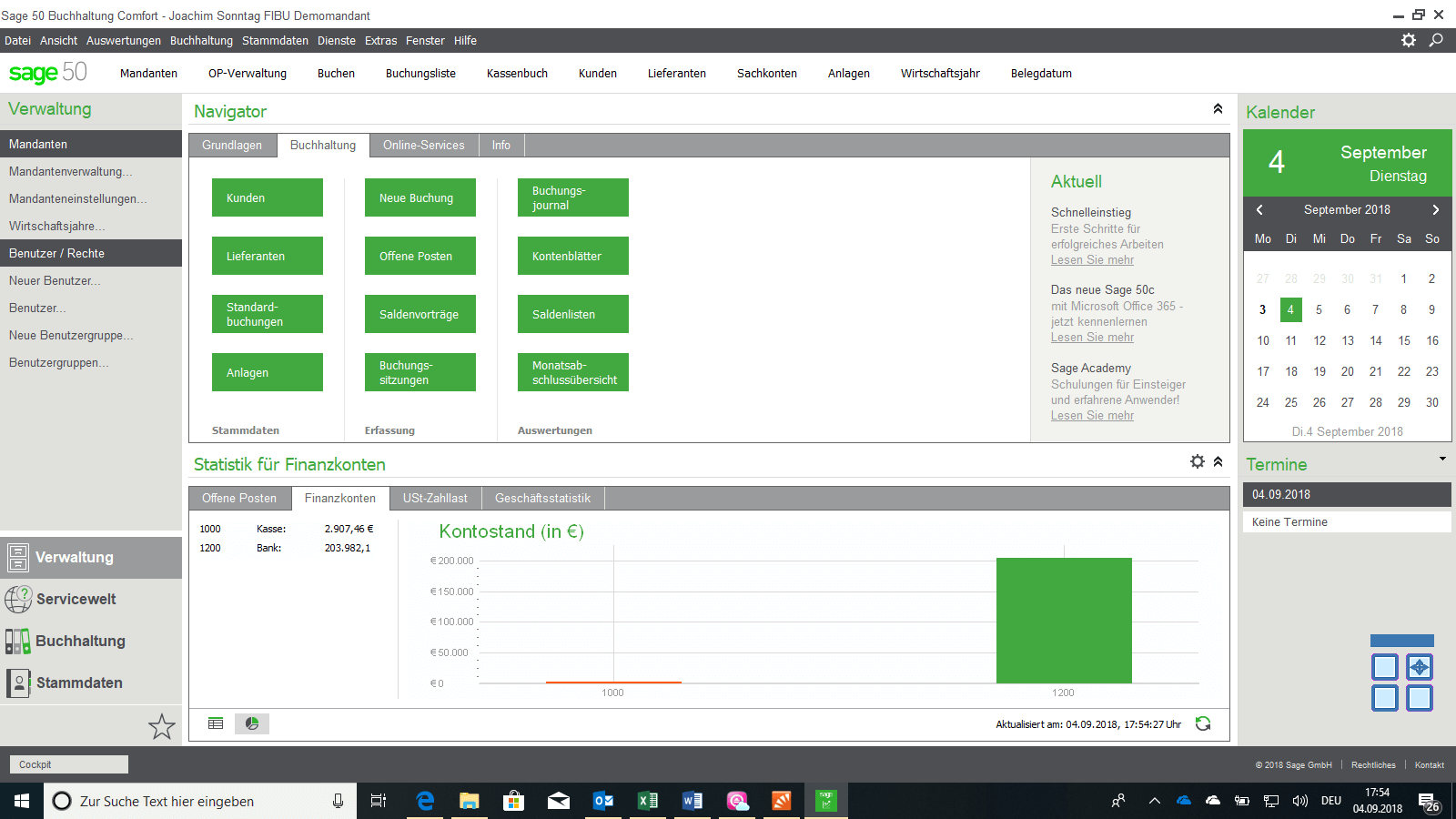This screenshot has width=1456, height=819.
Task: Open settings gear in top menu bar
Action: pyautogui.click(x=1409, y=40)
